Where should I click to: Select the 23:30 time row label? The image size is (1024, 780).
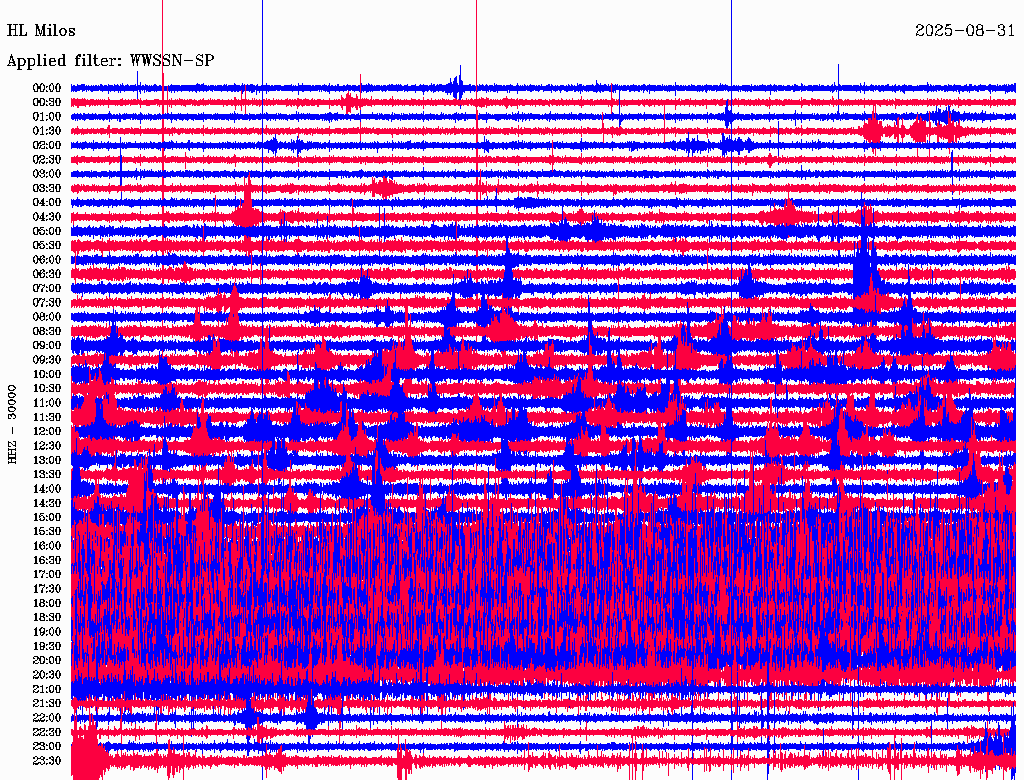coord(47,760)
